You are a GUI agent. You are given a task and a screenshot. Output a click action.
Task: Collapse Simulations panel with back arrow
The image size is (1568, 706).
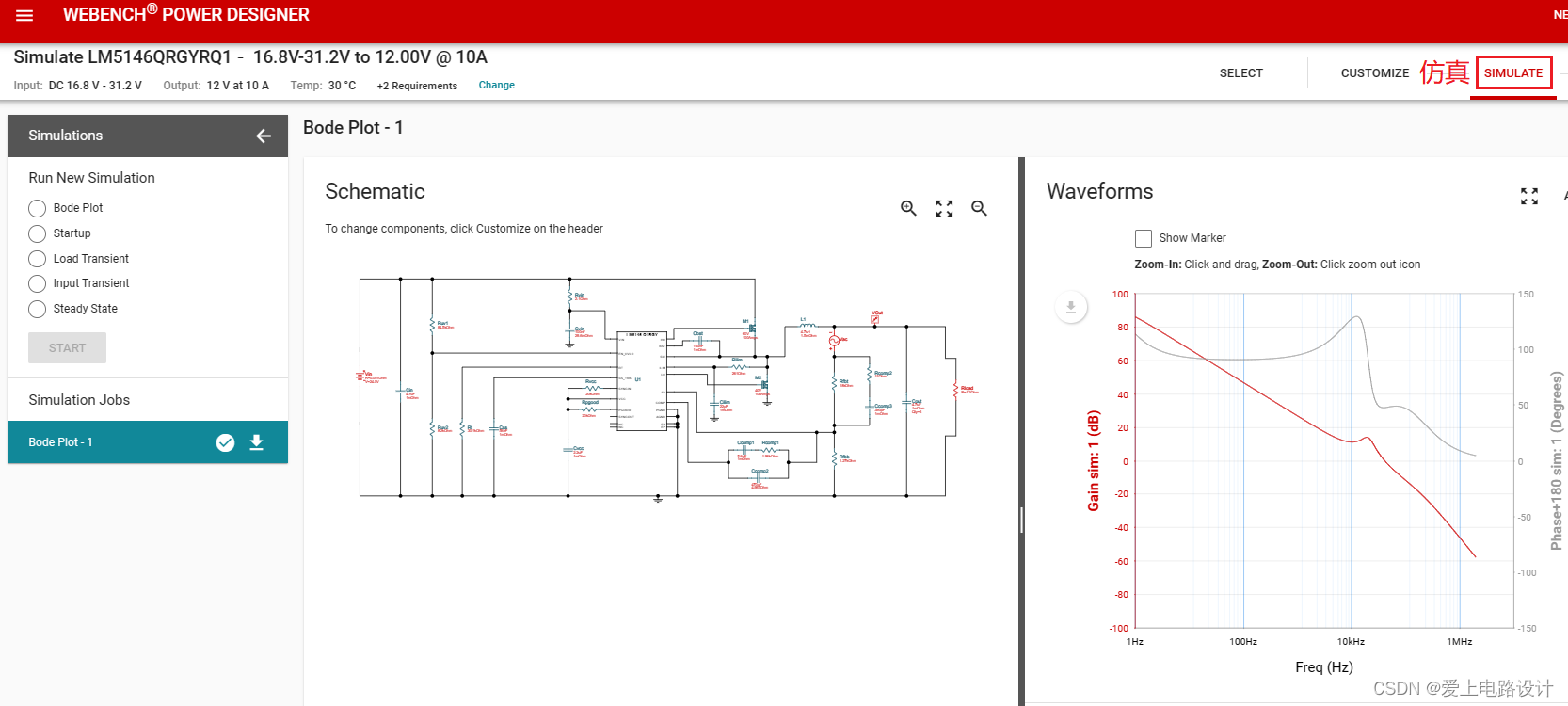tap(264, 136)
